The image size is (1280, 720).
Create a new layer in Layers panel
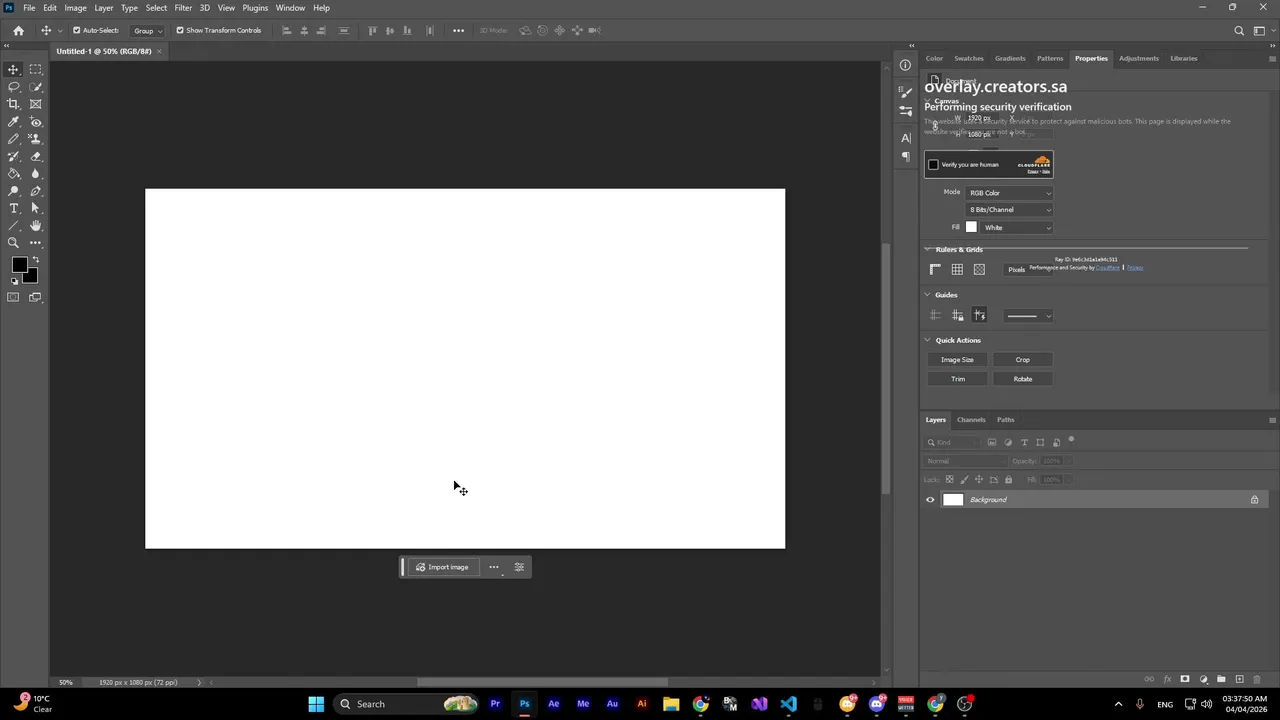click(x=1239, y=680)
